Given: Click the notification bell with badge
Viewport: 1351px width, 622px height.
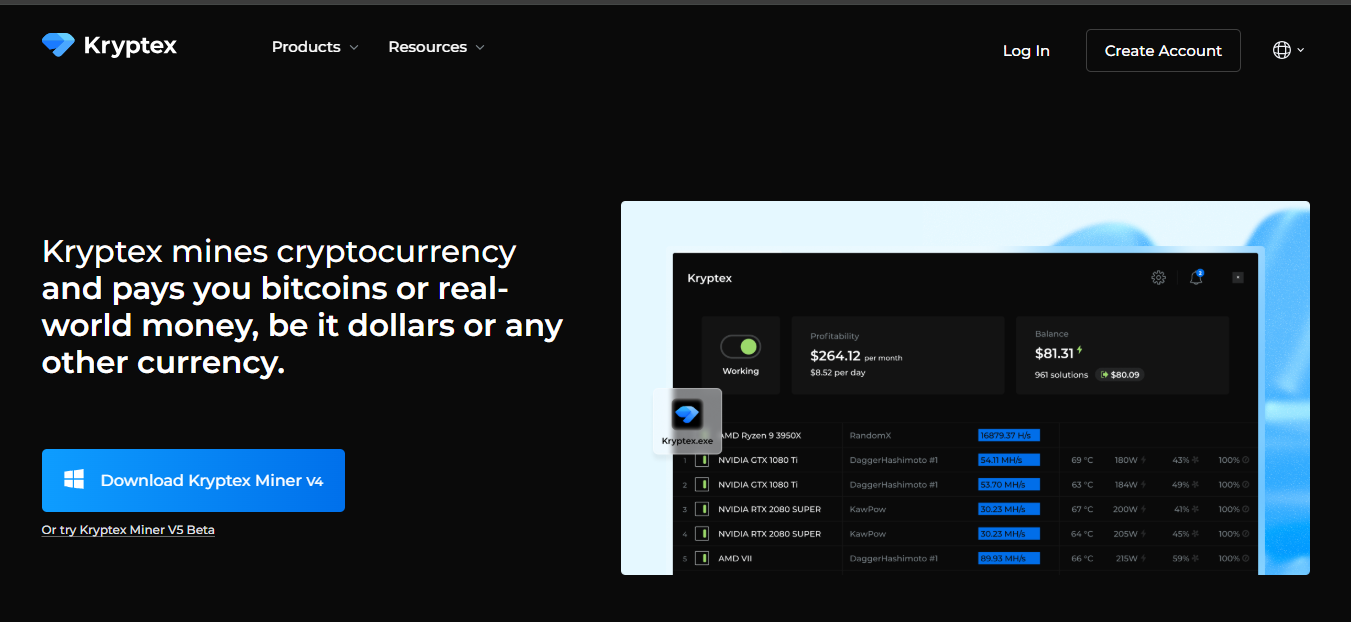Looking at the screenshot, I should pos(1196,277).
